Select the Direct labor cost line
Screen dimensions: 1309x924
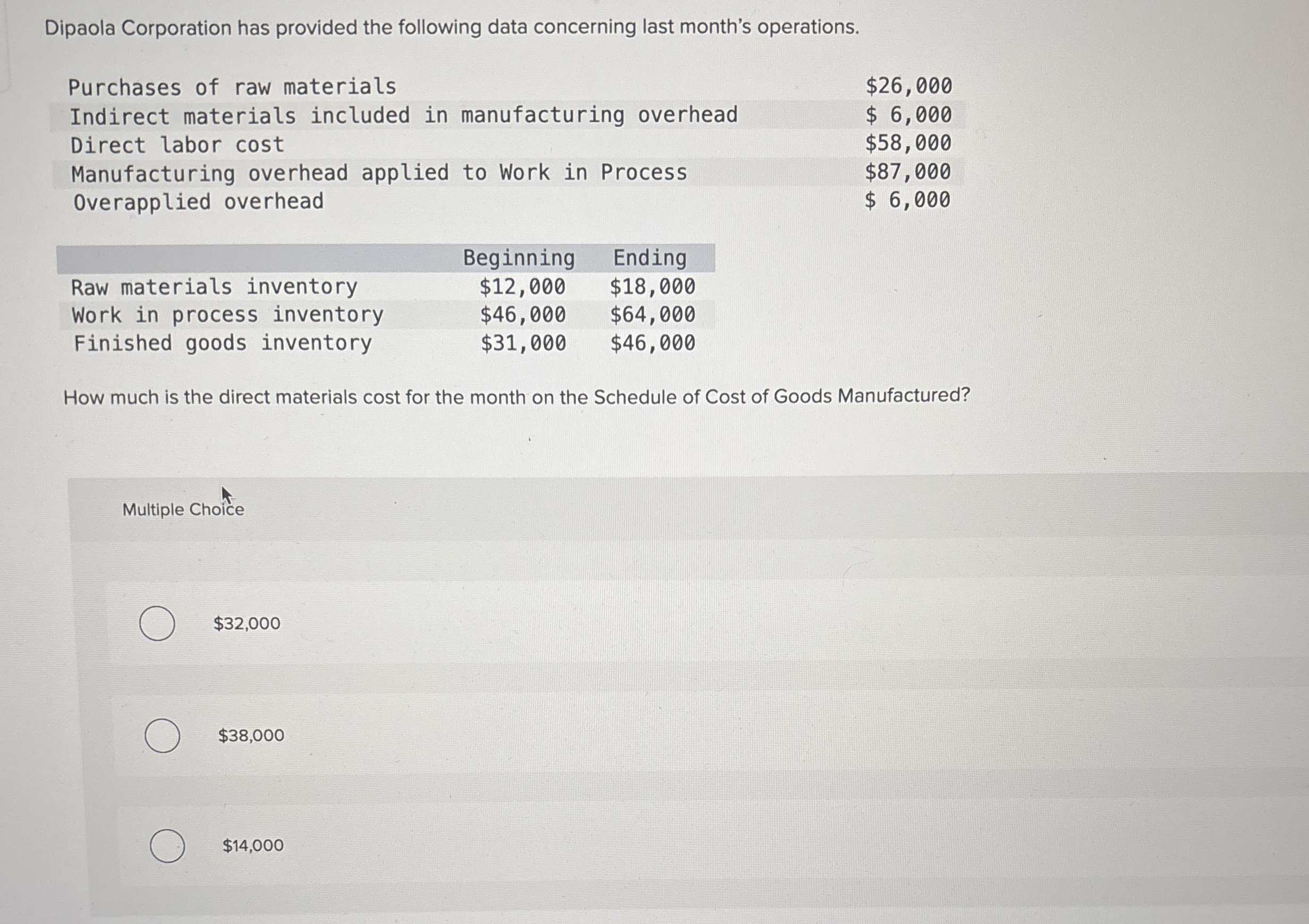click(177, 145)
